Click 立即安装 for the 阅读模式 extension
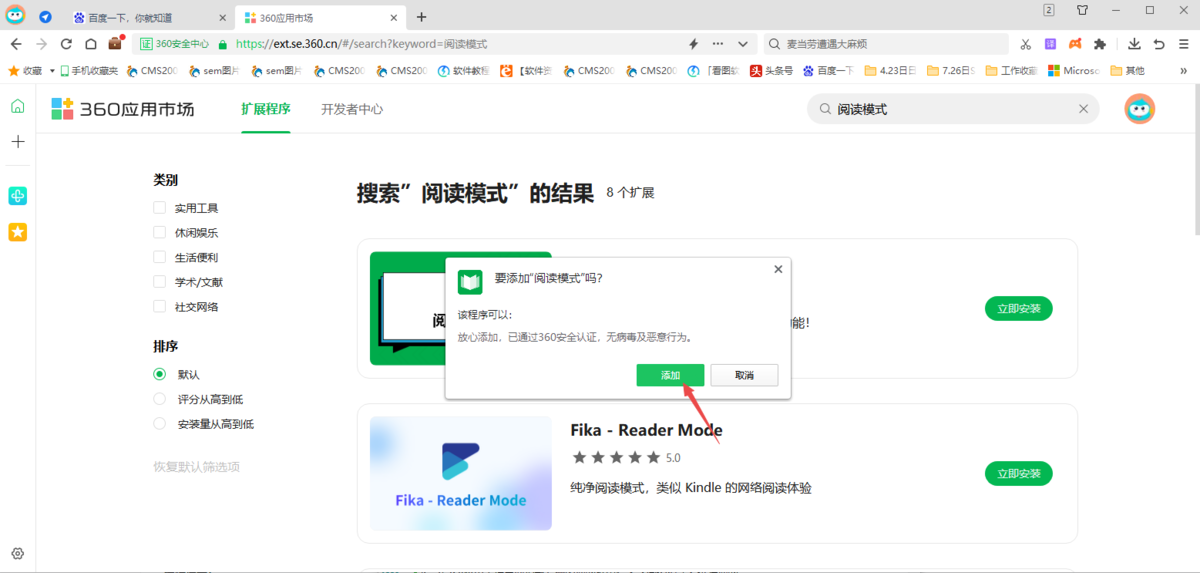 (1019, 308)
